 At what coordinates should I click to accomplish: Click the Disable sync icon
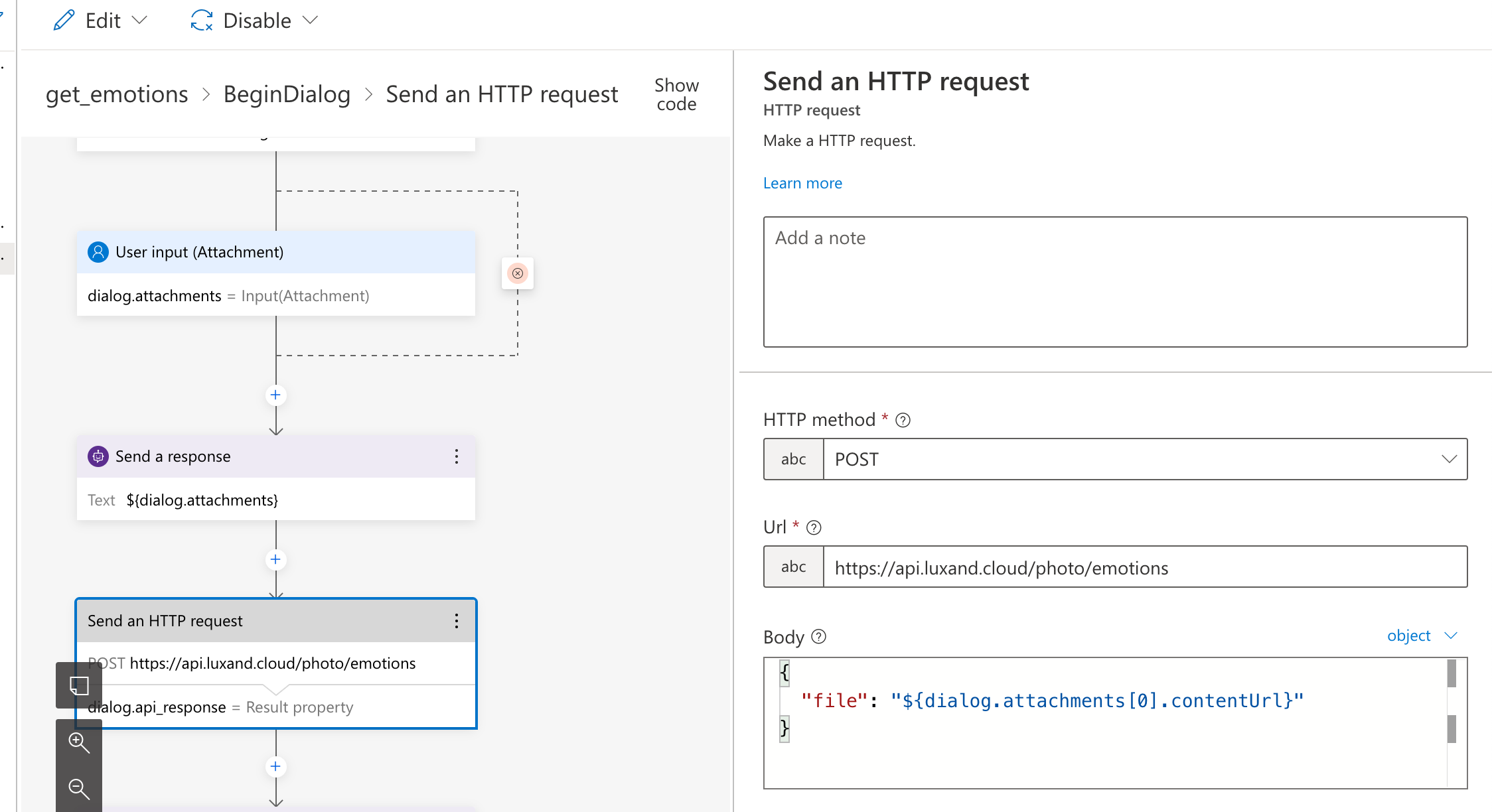[201, 21]
